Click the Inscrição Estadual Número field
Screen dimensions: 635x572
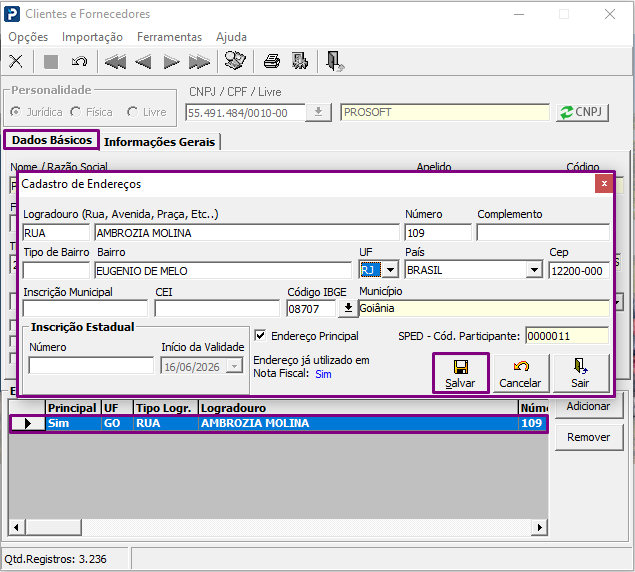(x=91, y=366)
